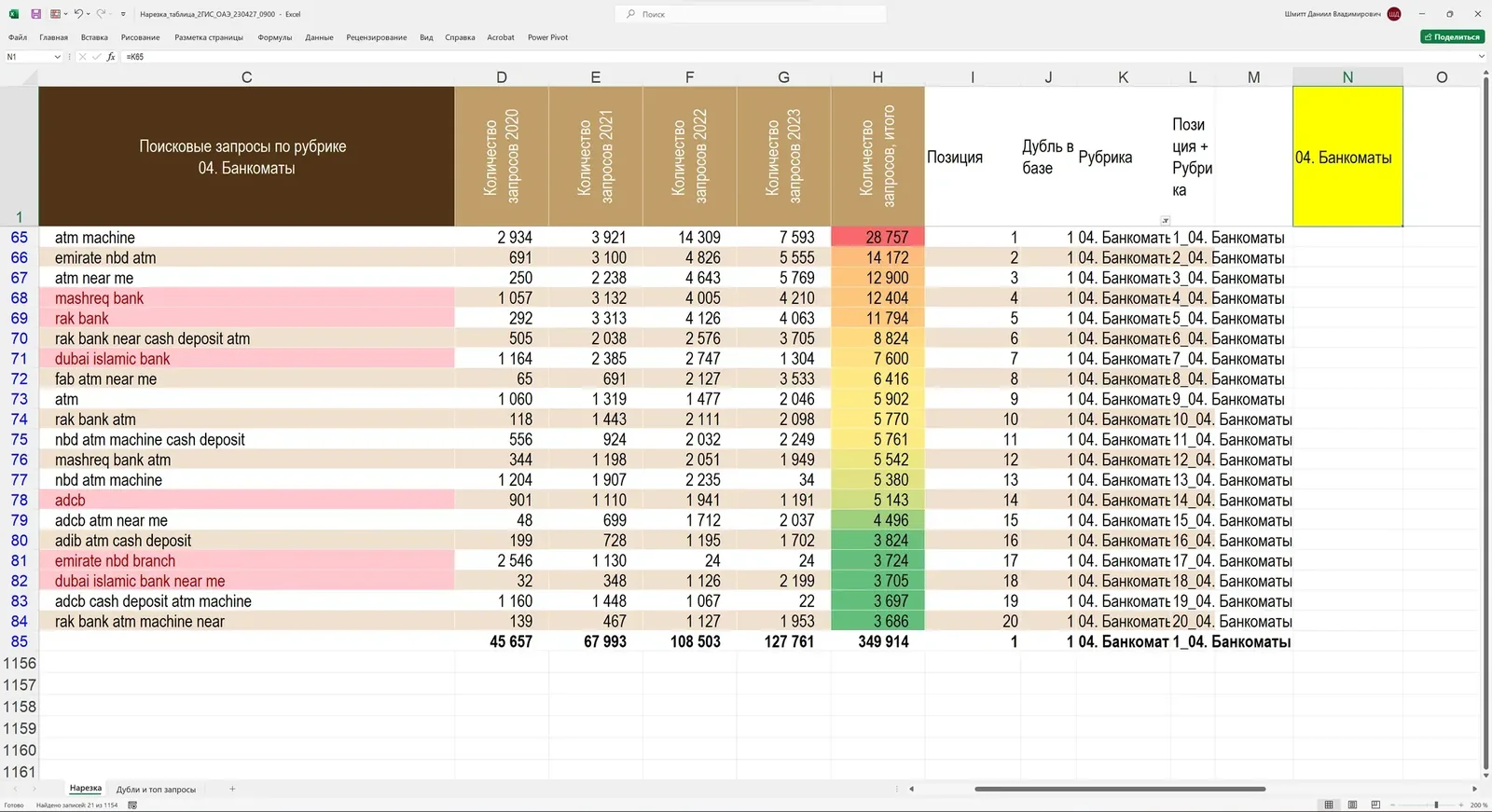Click the magnifier icon in the Поиск box
This screenshot has width=1492, height=812.
(x=631, y=14)
